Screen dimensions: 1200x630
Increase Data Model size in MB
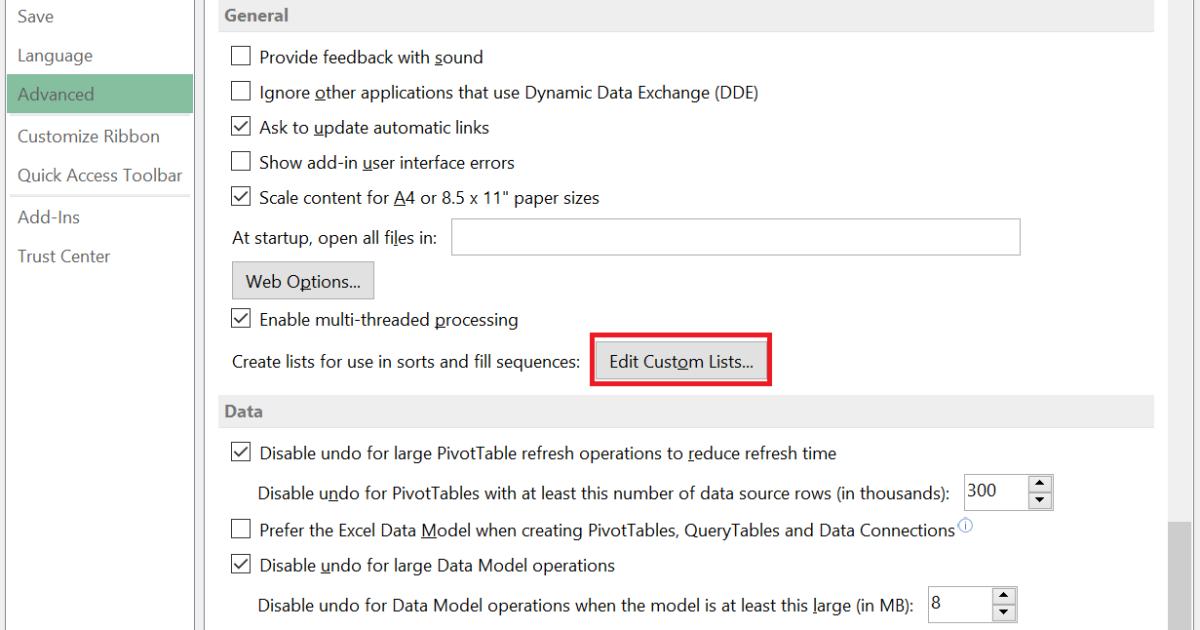click(x=1004, y=596)
